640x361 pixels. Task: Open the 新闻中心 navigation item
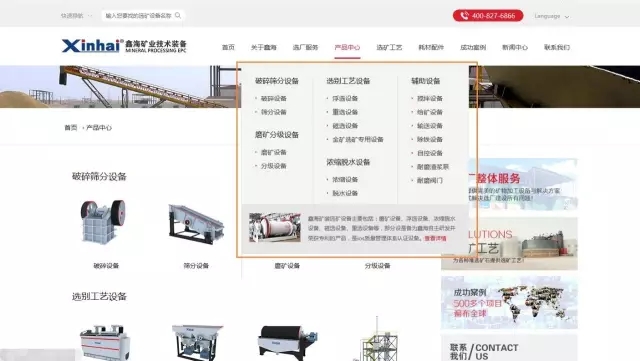pos(515,47)
